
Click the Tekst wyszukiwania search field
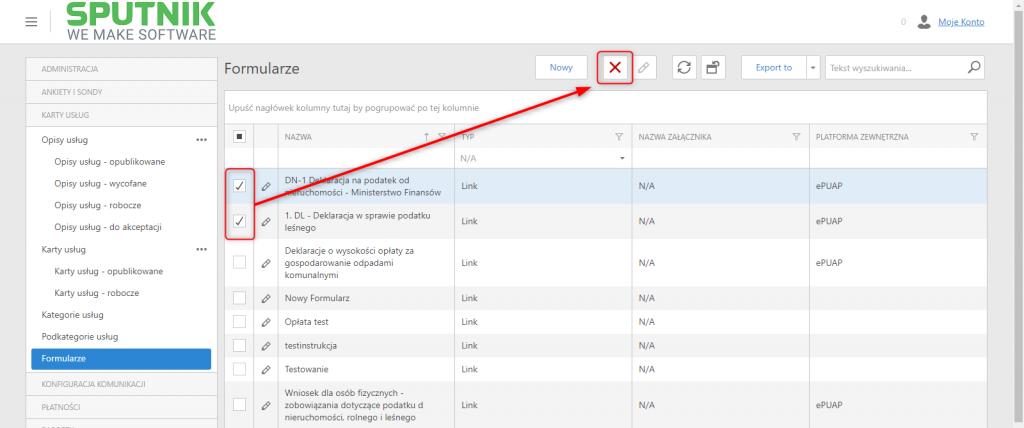(895, 67)
